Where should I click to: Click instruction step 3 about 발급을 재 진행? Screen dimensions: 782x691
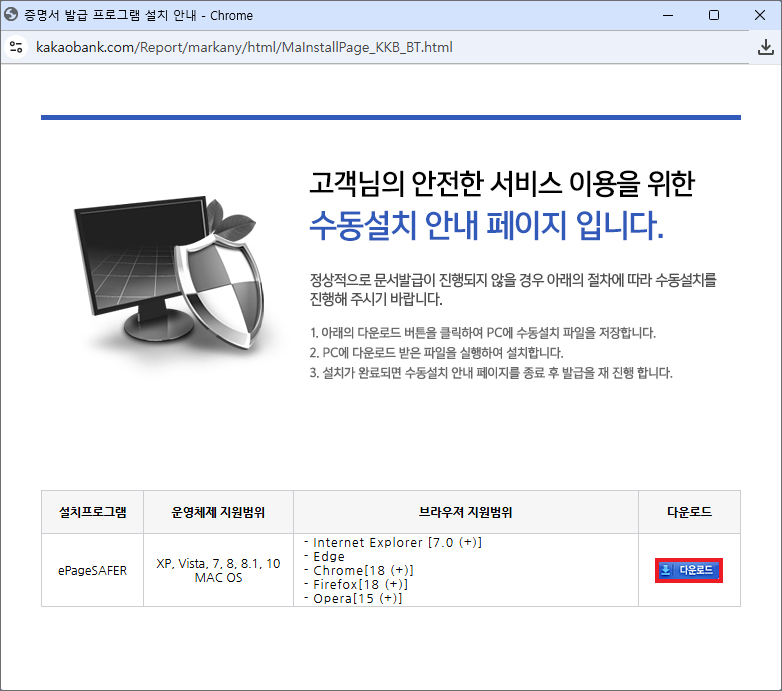491,372
